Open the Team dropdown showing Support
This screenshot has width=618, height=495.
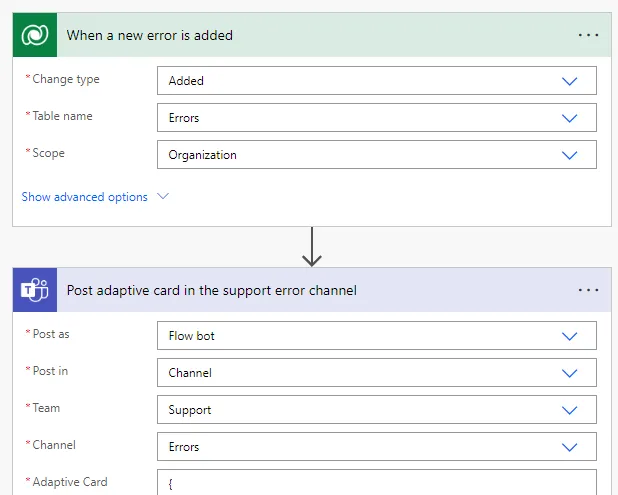pos(377,410)
